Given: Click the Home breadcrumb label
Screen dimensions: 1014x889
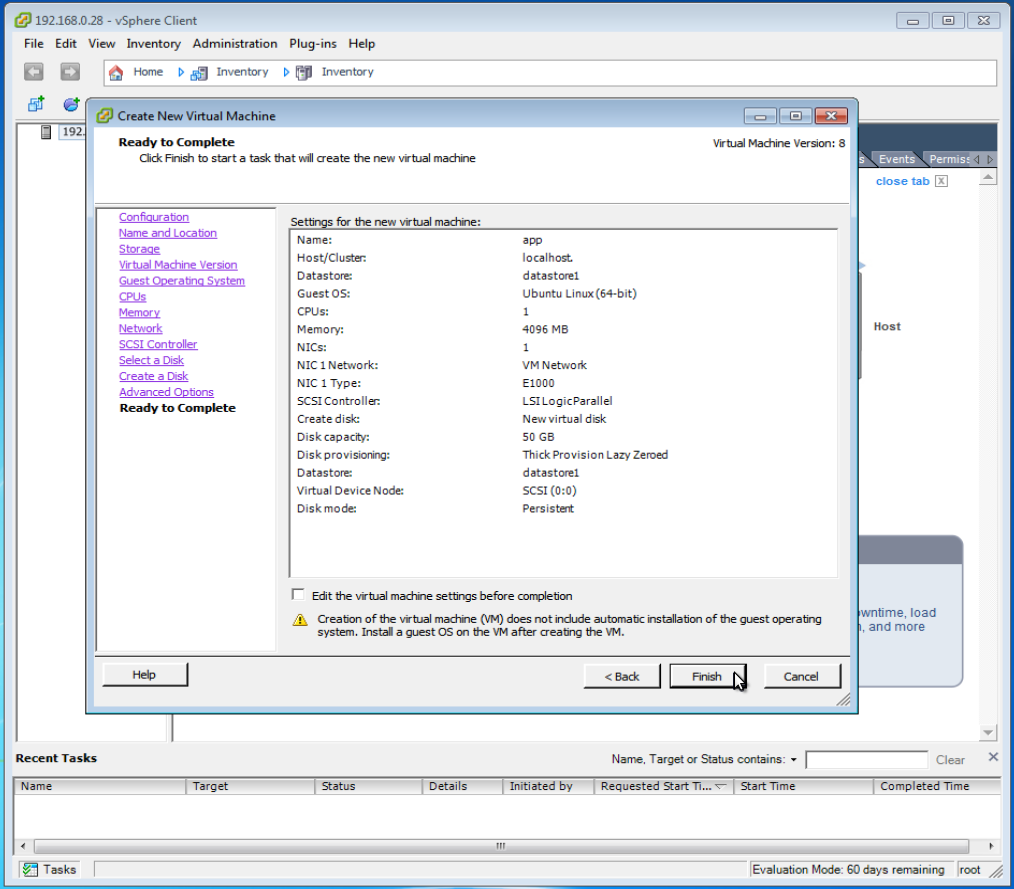Looking at the screenshot, I should tap(148, 72).
